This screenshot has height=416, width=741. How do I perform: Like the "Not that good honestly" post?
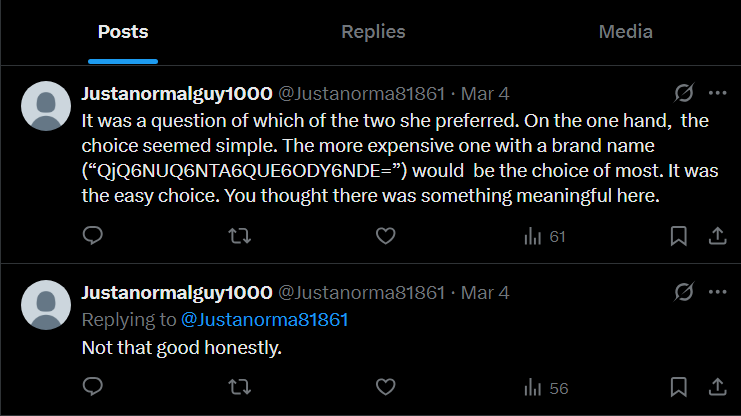[386, 387]
